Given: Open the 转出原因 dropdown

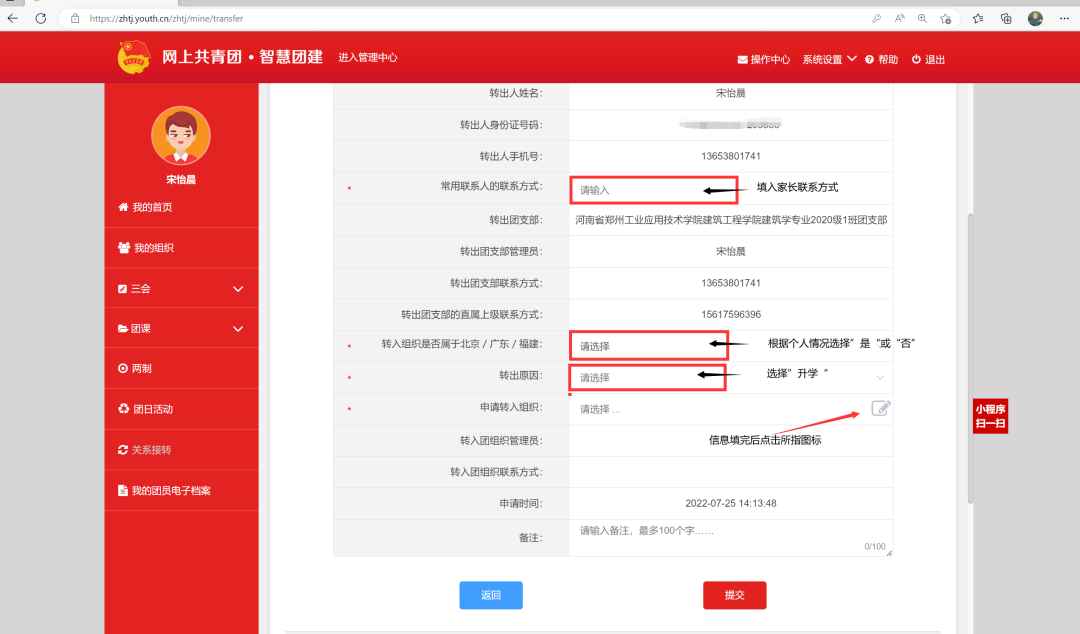Looking at the screenshot, I should tap(730, 377).
